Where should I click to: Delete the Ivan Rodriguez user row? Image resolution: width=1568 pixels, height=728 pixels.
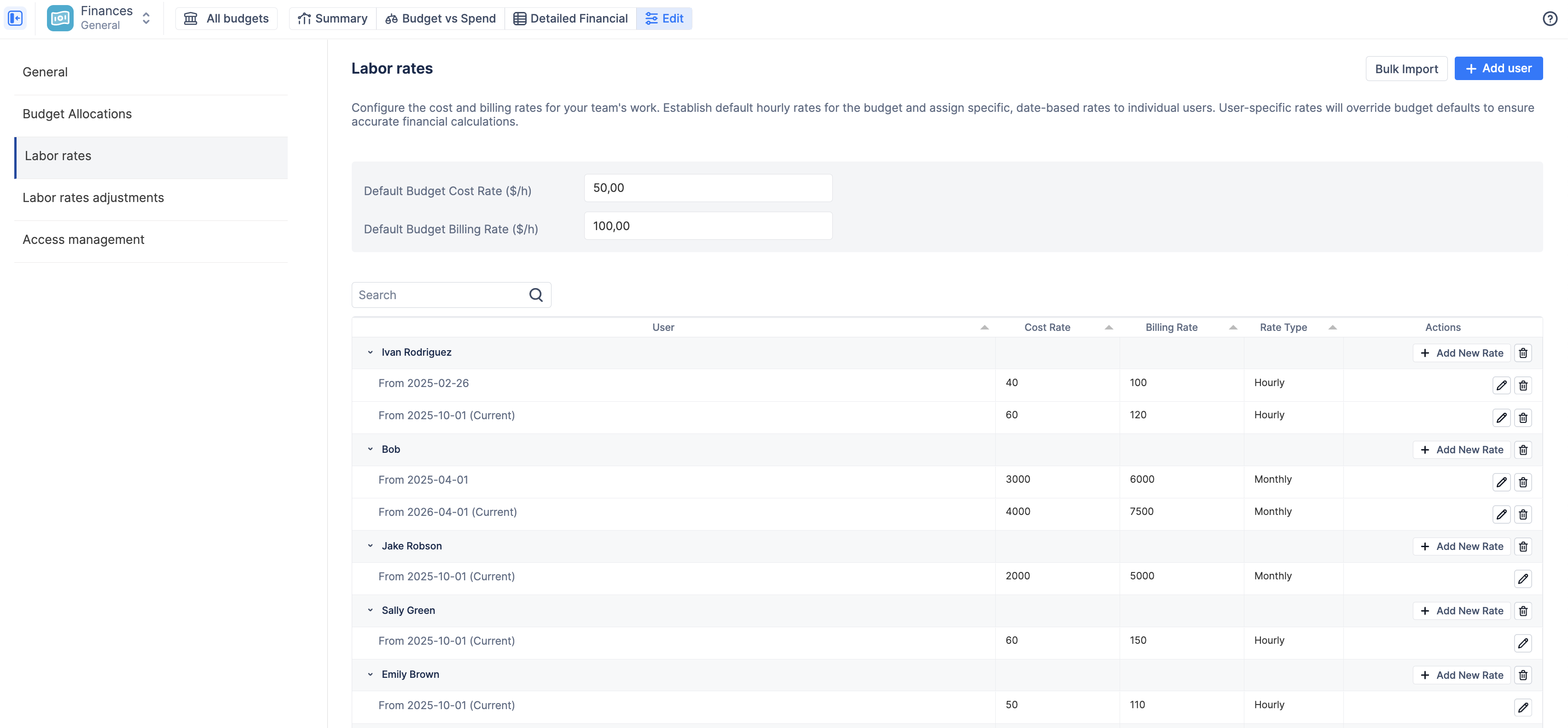pos(1522,353)
